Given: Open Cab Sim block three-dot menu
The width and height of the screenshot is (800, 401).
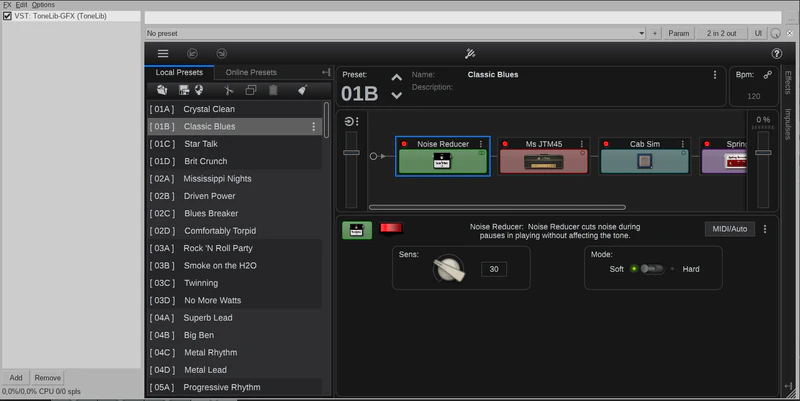Looking at the screenshot, I should pos(683,144).
